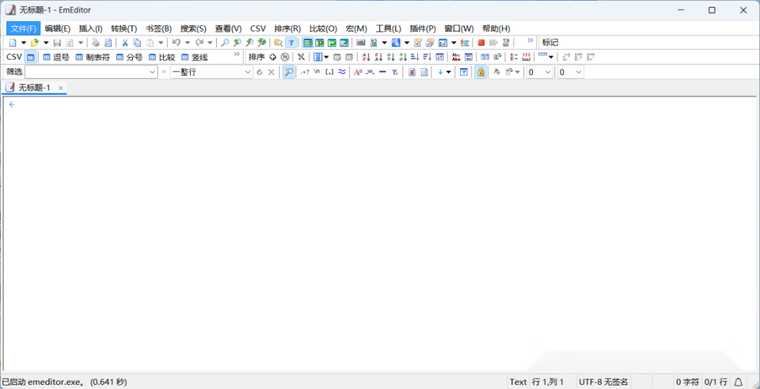Screen dimensions: 760x389
Task: Click the red Record macro icon
Action: [481, 43]
